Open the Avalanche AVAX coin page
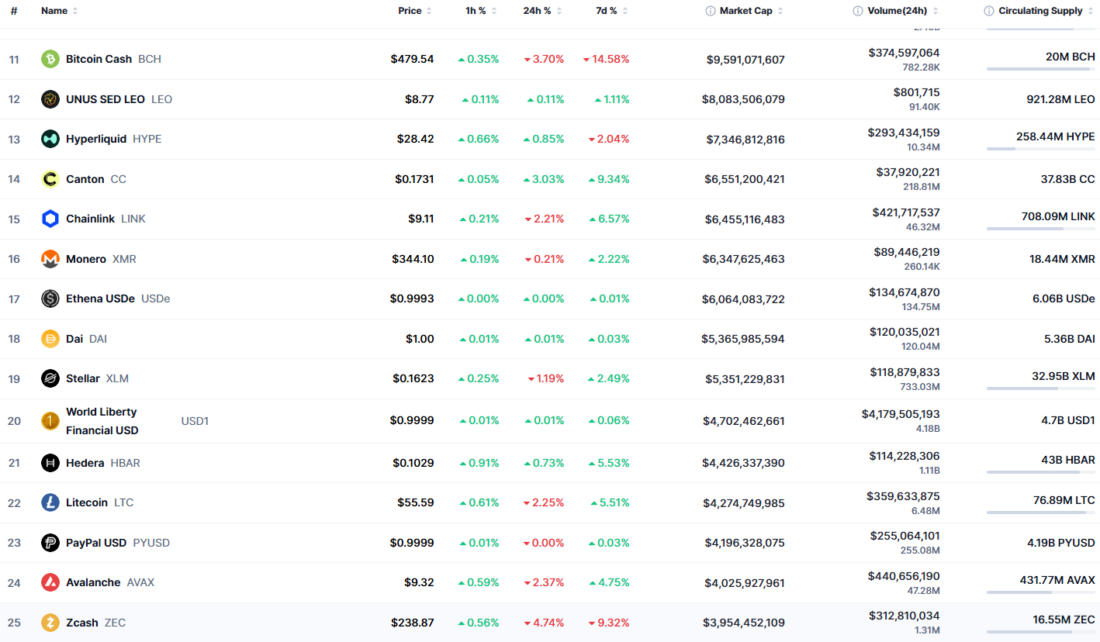The height and width of the screenshot is (642, 1100). coord(109,582)
